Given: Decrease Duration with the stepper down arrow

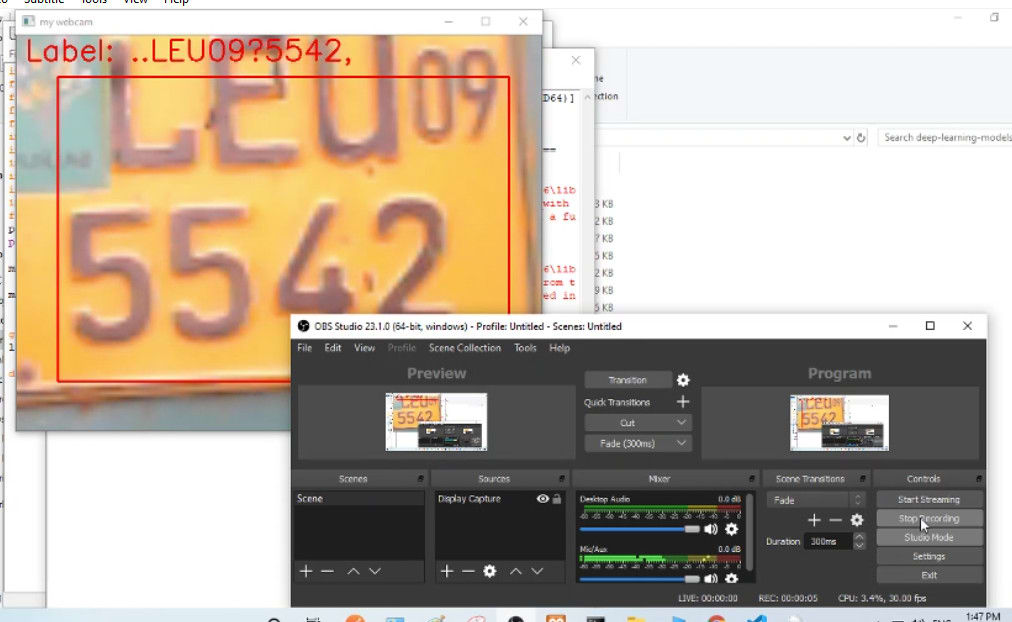Looking at the screenshot, I should pyautogui.click(x=859, y=546).
